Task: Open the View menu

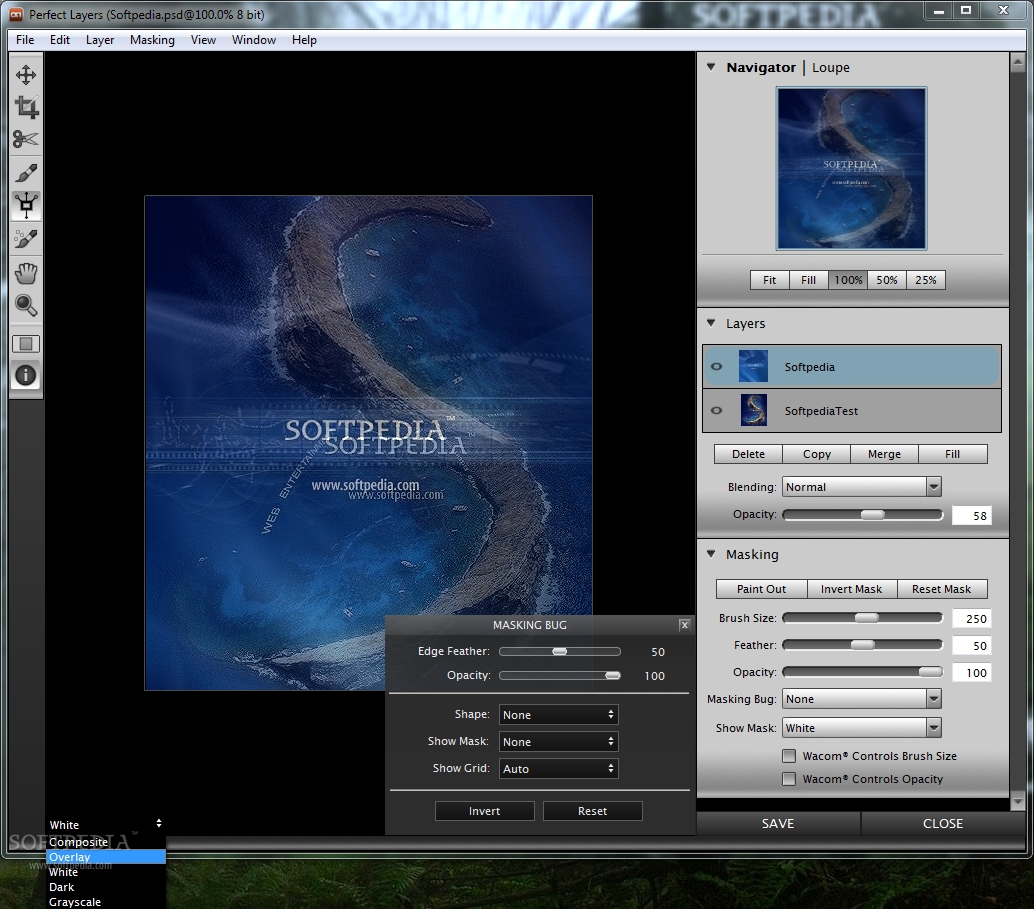Action: click(x=203, y=40)
